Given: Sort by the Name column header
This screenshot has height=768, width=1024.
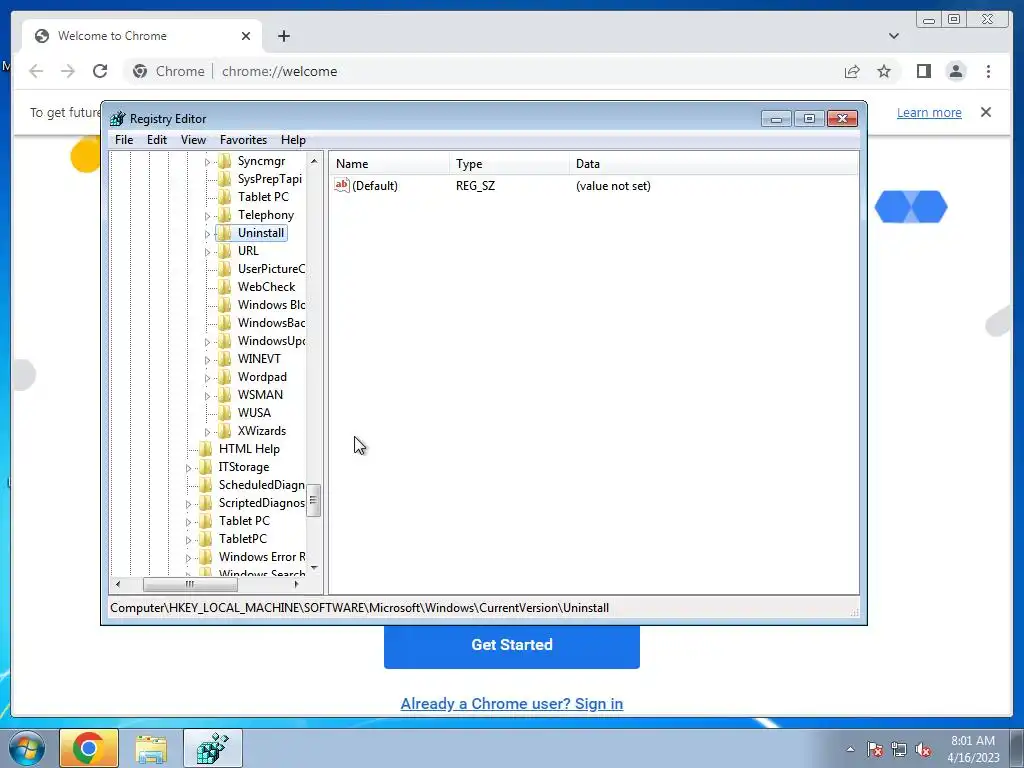Looking at the screenshot, I should 389,164.
